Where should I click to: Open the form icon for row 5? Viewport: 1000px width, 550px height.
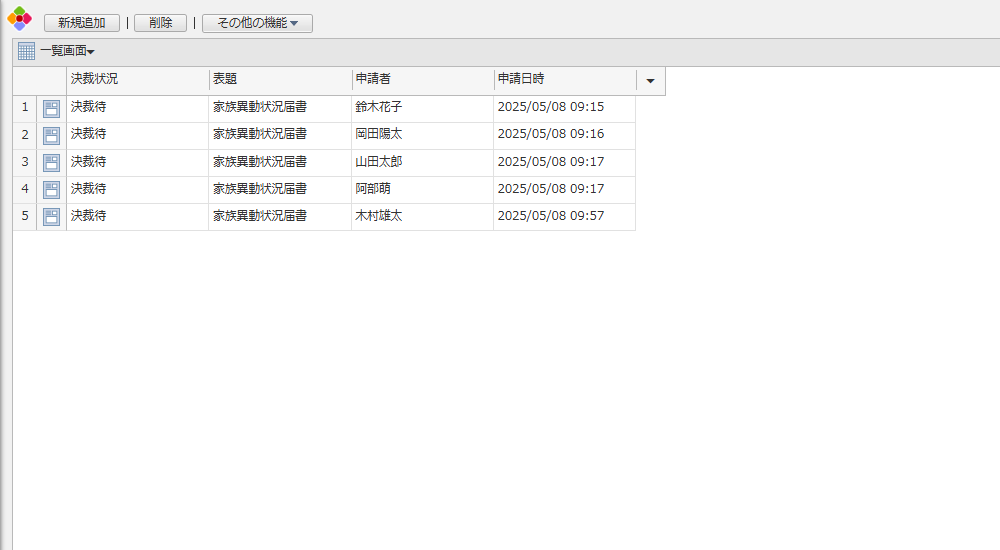(51, 216)
